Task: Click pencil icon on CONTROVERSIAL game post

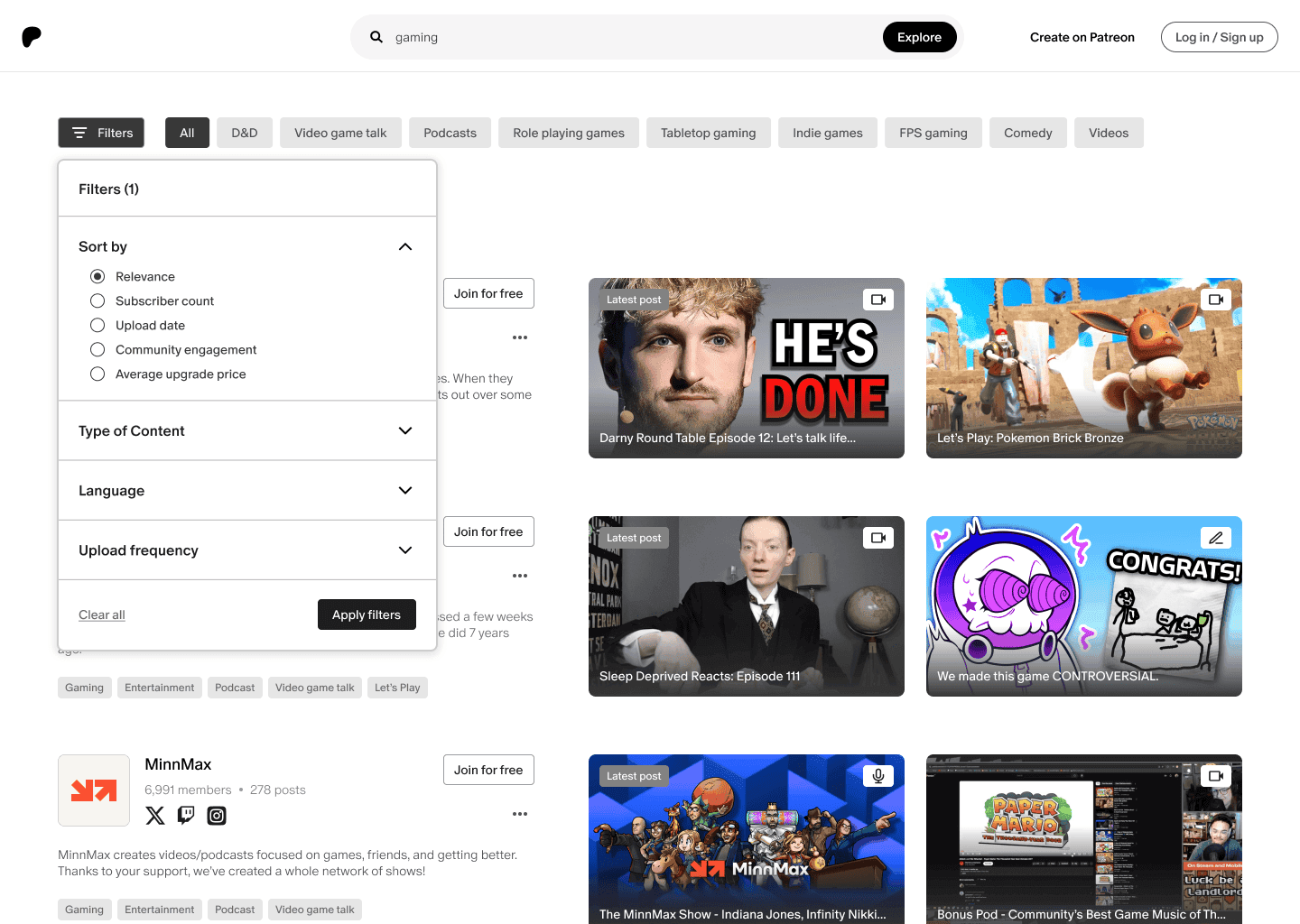Action: tap(1216, 538)
